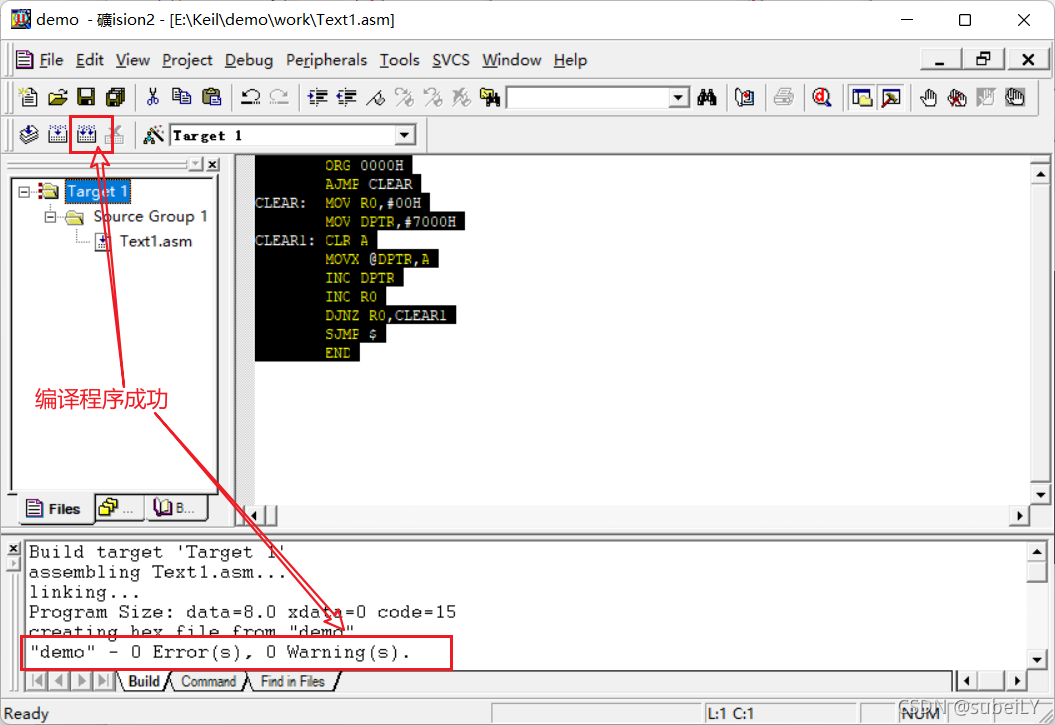1055x725 pixels.
Task: Save the current file
Action: pyautogui.click(x=86, y=98)
